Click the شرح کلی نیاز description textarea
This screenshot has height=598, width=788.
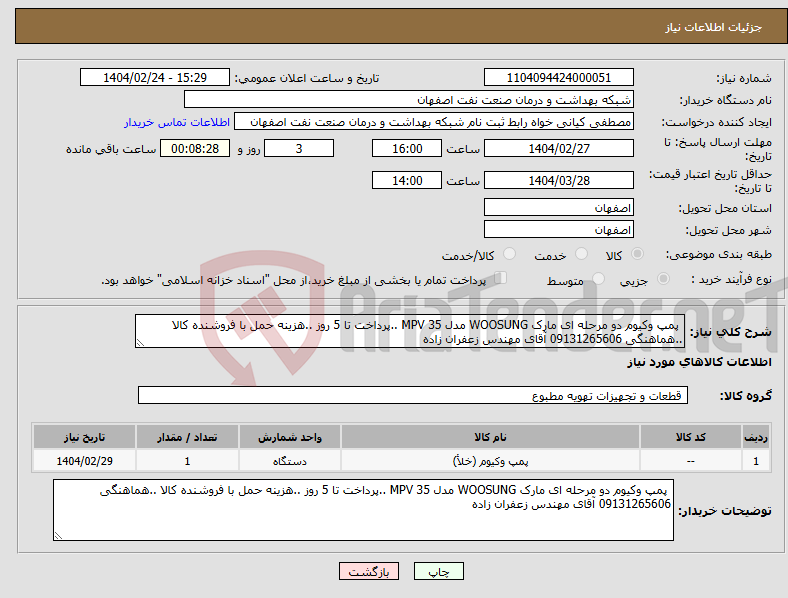pyautogui.click(x=410, y=331)
